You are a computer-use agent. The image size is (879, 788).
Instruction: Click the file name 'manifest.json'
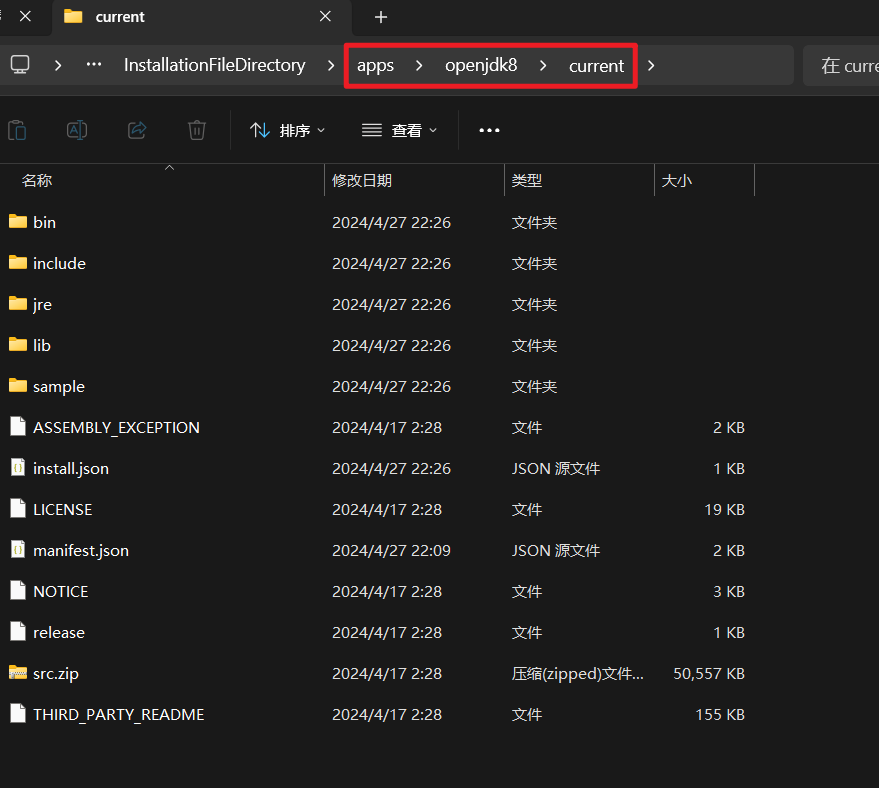point(81,551)
